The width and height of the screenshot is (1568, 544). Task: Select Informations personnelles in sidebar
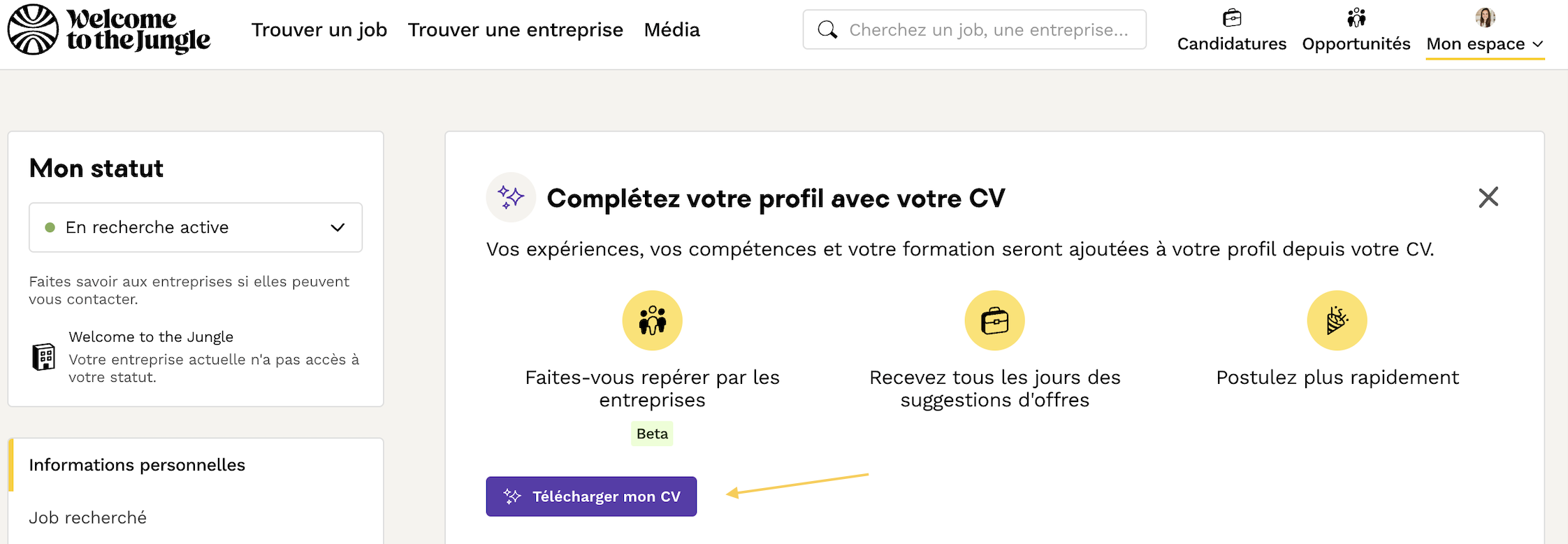(137, 465)
